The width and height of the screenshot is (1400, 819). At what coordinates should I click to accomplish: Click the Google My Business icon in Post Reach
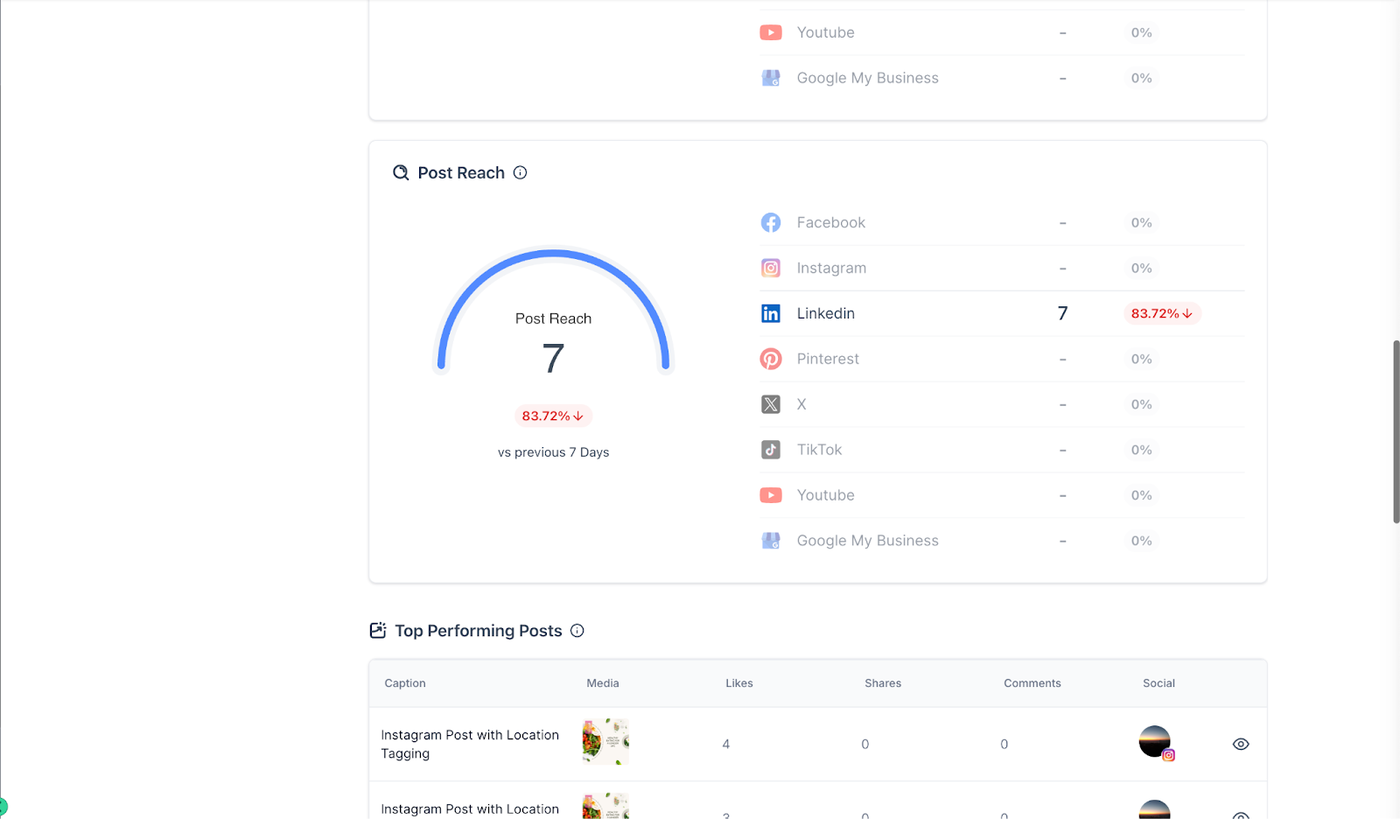(771, 541)
